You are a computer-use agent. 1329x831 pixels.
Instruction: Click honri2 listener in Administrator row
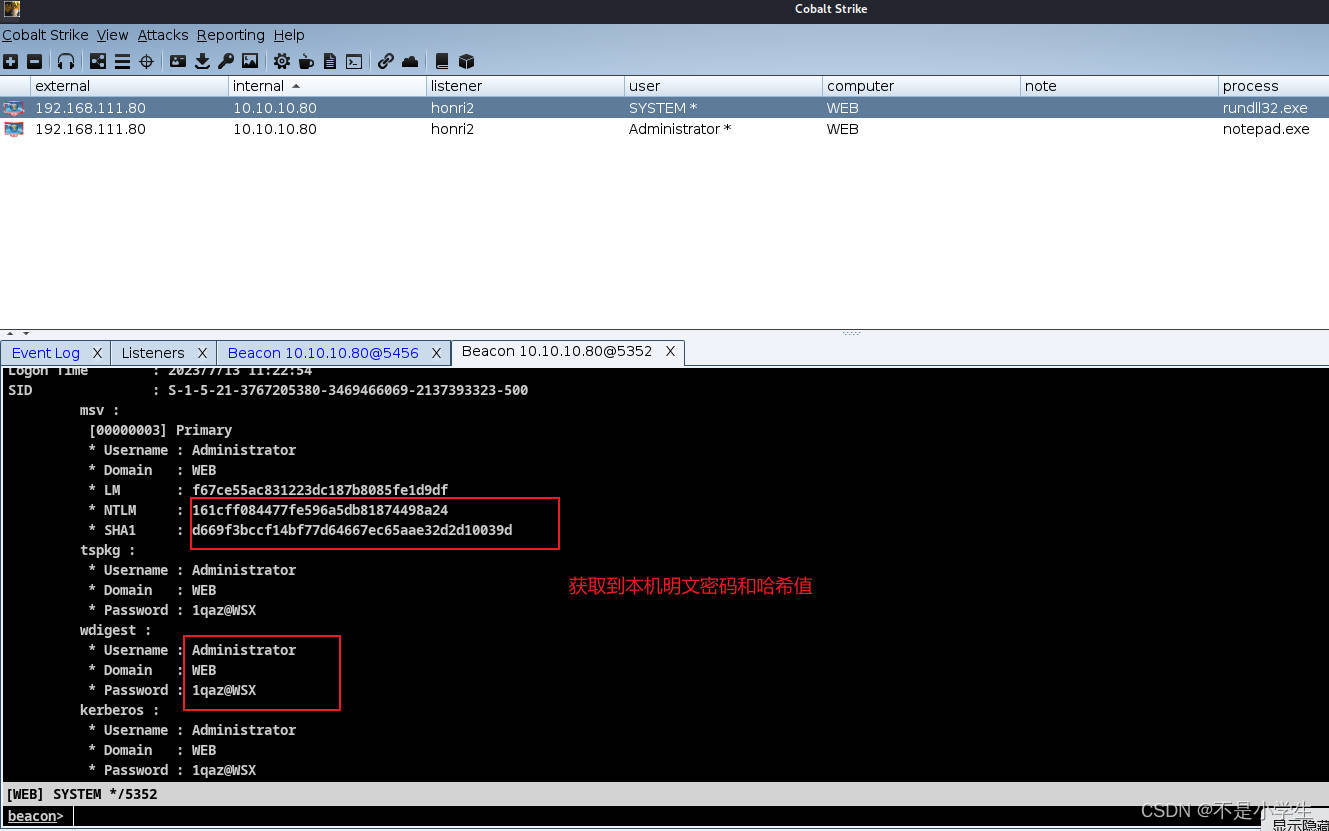tap(452, 129)
